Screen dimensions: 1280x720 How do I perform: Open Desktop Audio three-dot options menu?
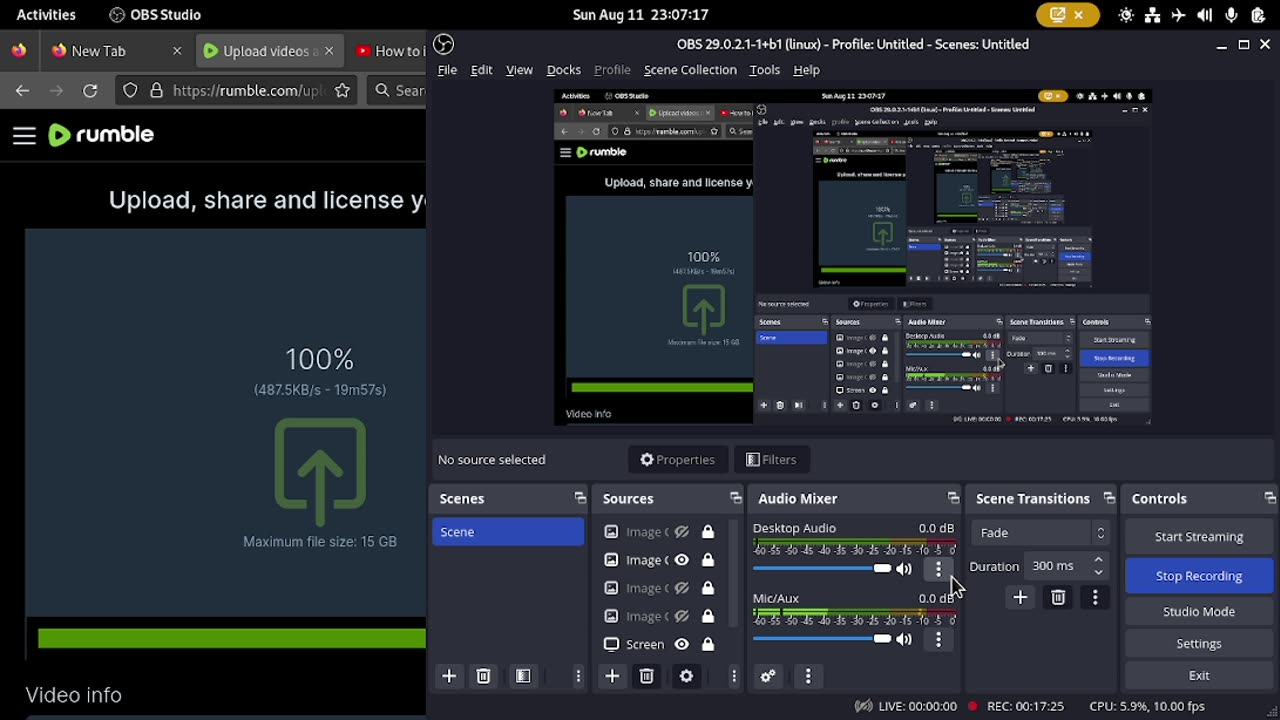938,569
